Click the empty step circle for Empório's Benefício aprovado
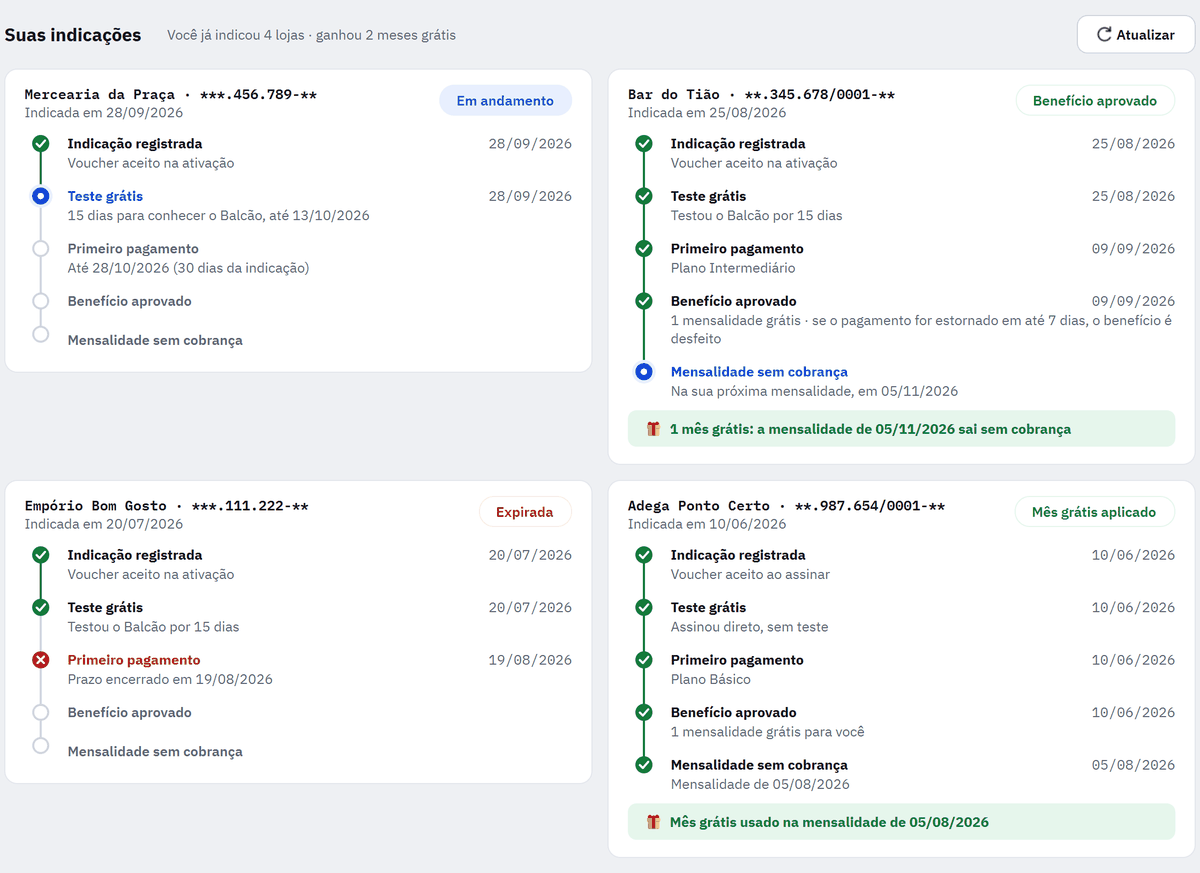 pos(40,713)
